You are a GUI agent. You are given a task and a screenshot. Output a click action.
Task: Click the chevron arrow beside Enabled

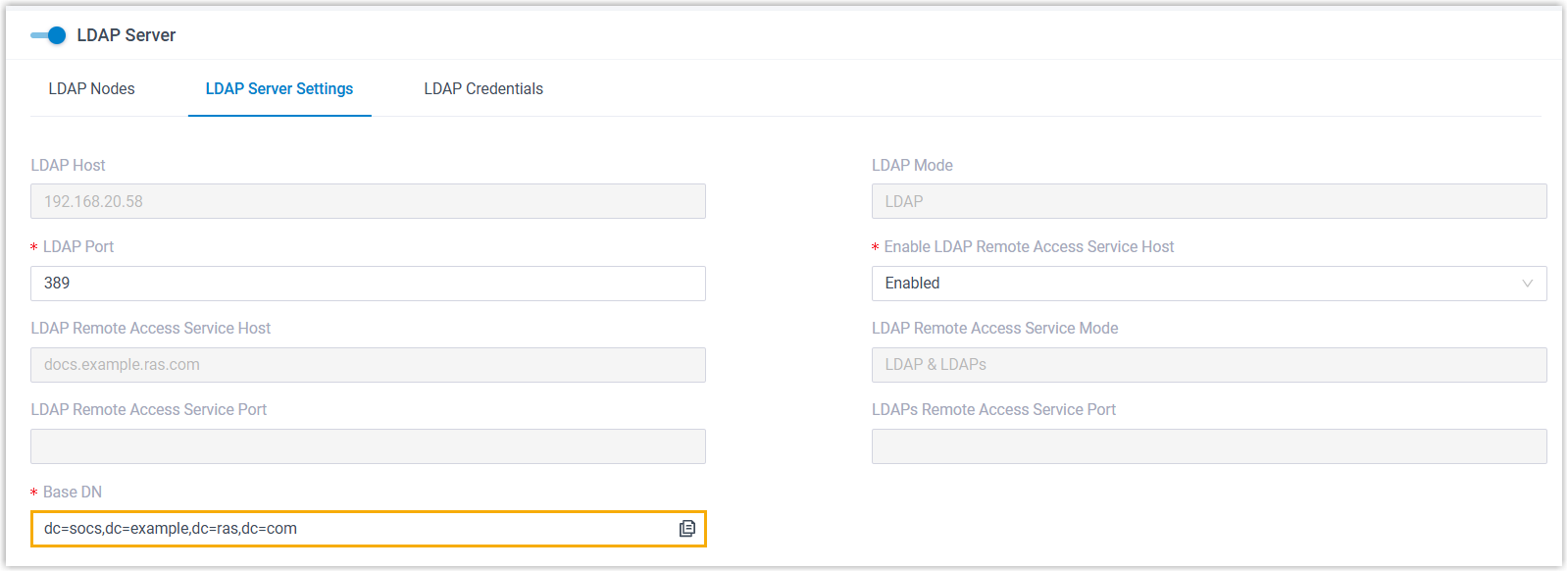[1527, 284]
